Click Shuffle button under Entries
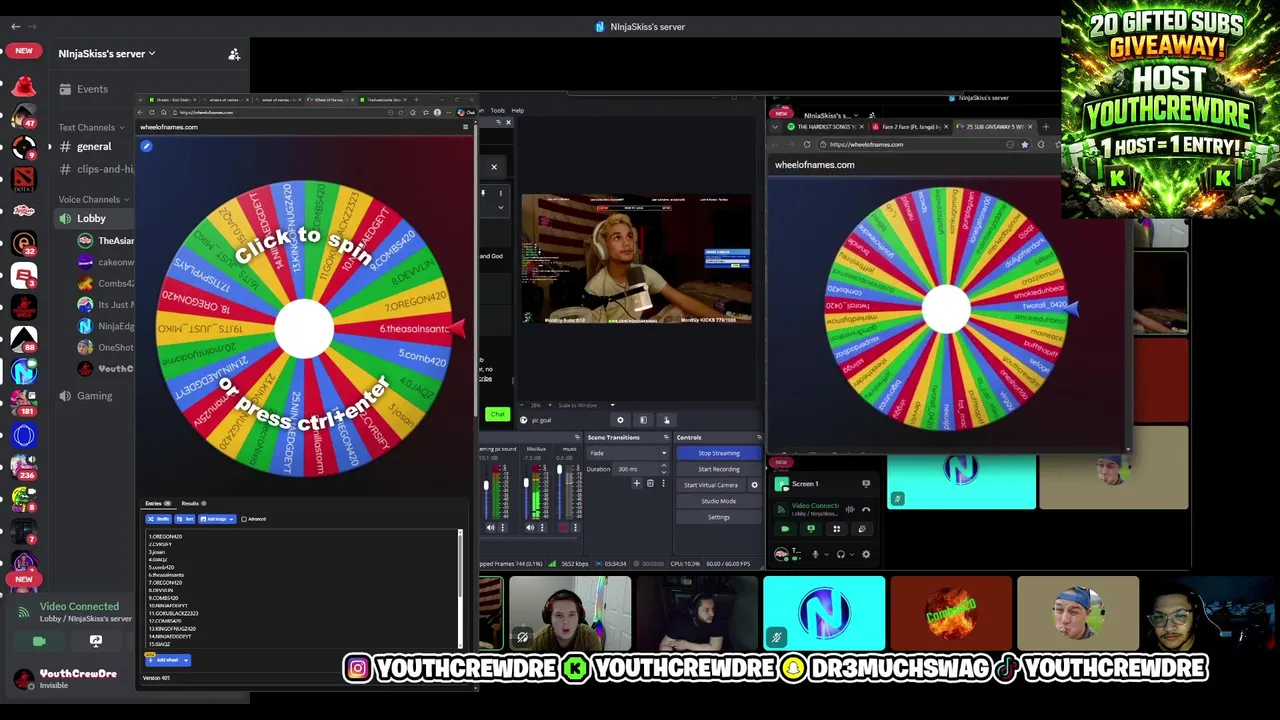 (158, 519)
